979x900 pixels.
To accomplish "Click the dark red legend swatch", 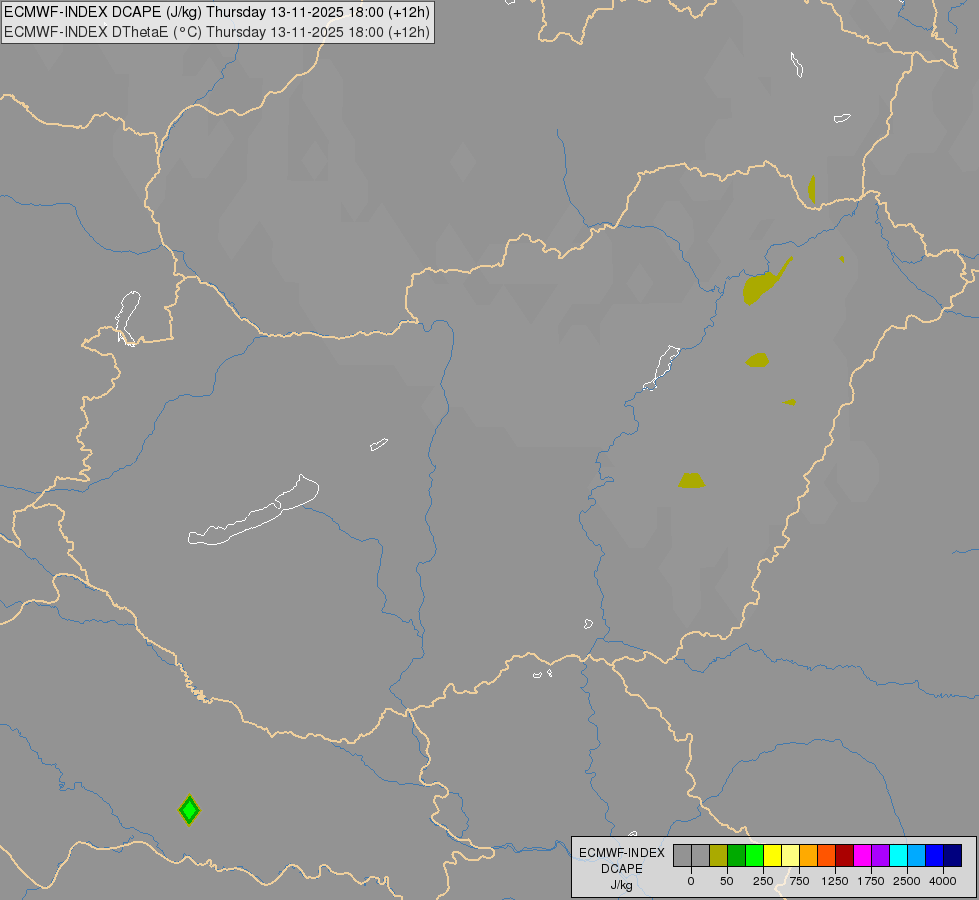I will coord(845,855).
